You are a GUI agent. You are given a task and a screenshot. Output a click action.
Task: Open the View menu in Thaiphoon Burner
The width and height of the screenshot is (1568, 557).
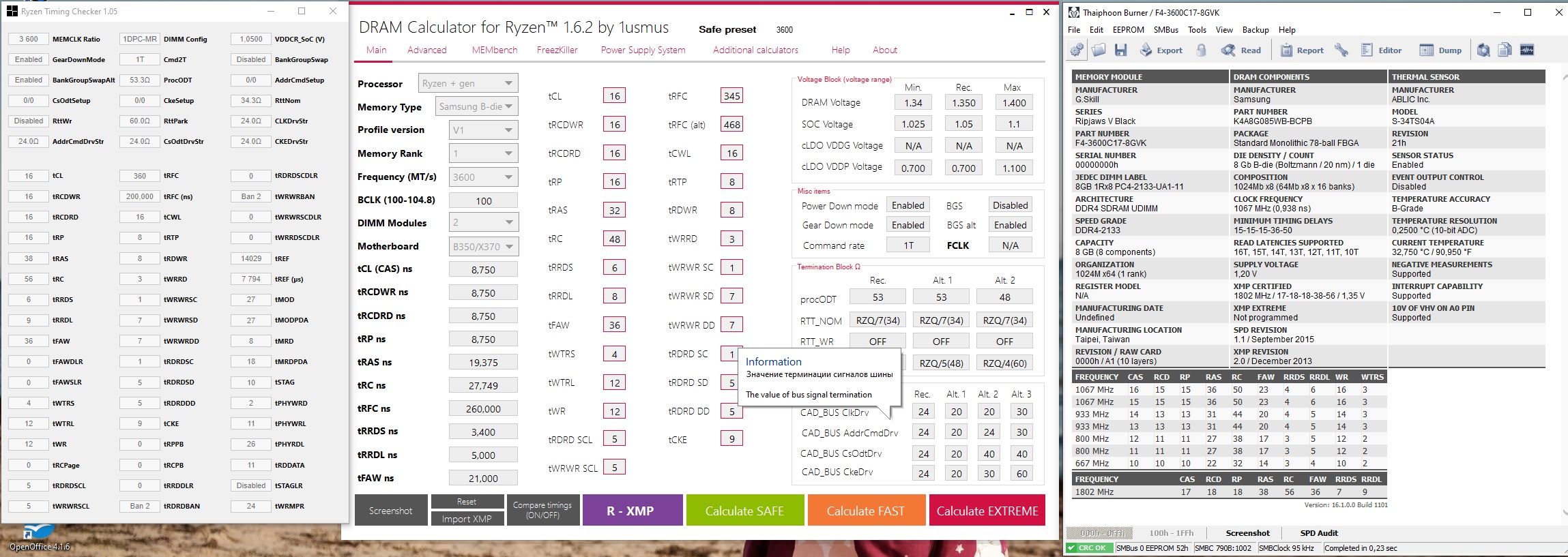click(x=1224, y=30)
